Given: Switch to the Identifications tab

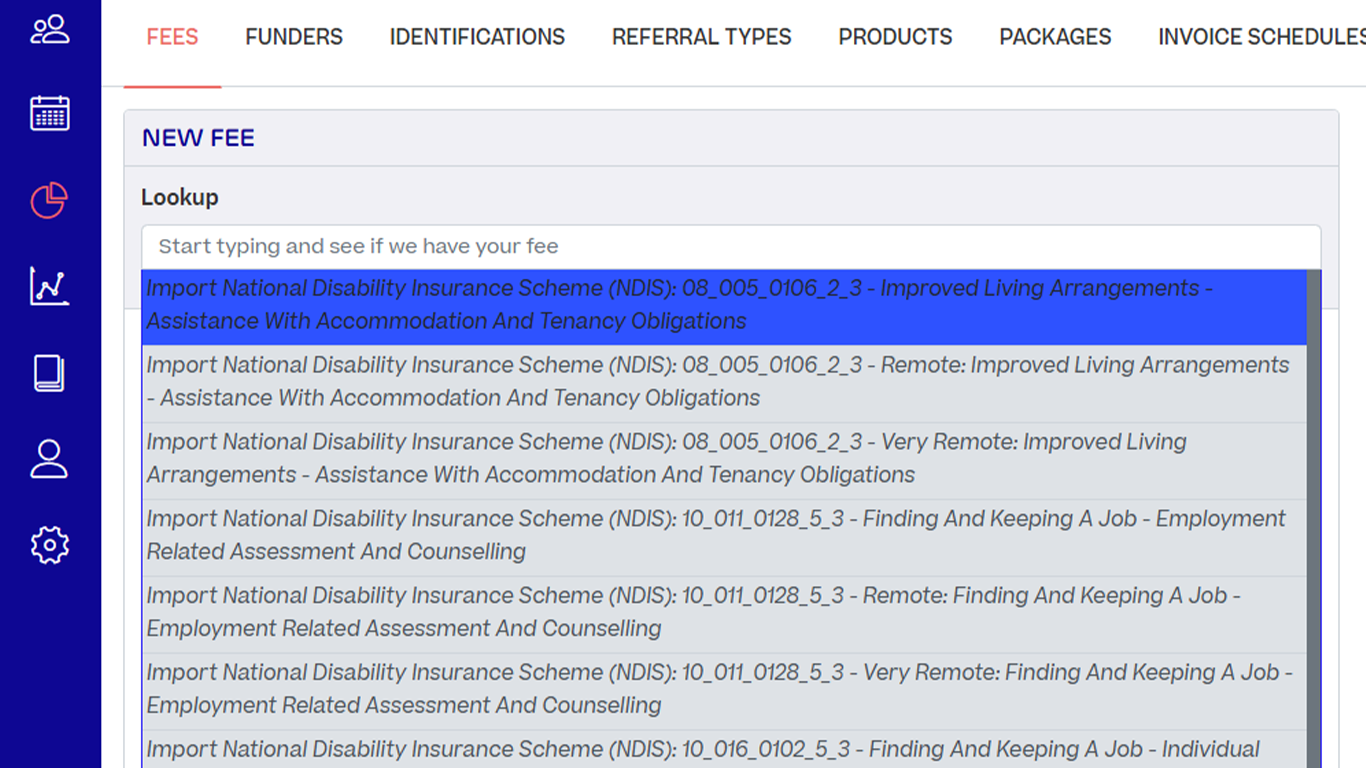Looking at the screenshot, I should [477, 37].
